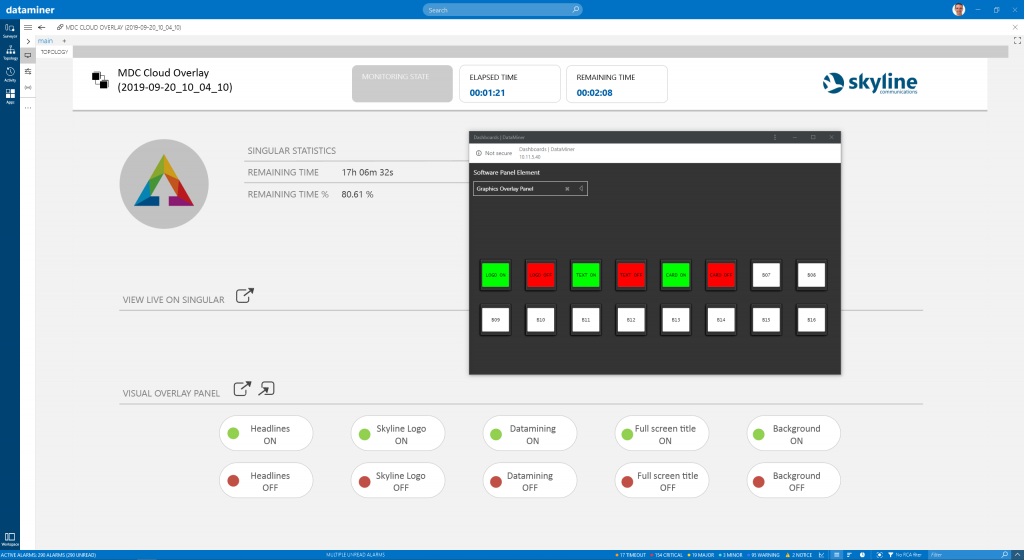The image size is (1024, 560).
Task: Open the Workspace icon at sidebar bottom
Action: (10, 539)
